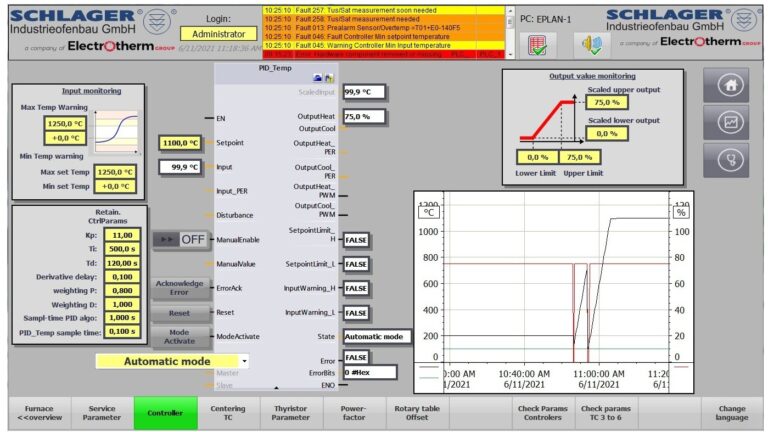
Task: Switch to the Service Parameter tab
Action: [x=101, y=413]
